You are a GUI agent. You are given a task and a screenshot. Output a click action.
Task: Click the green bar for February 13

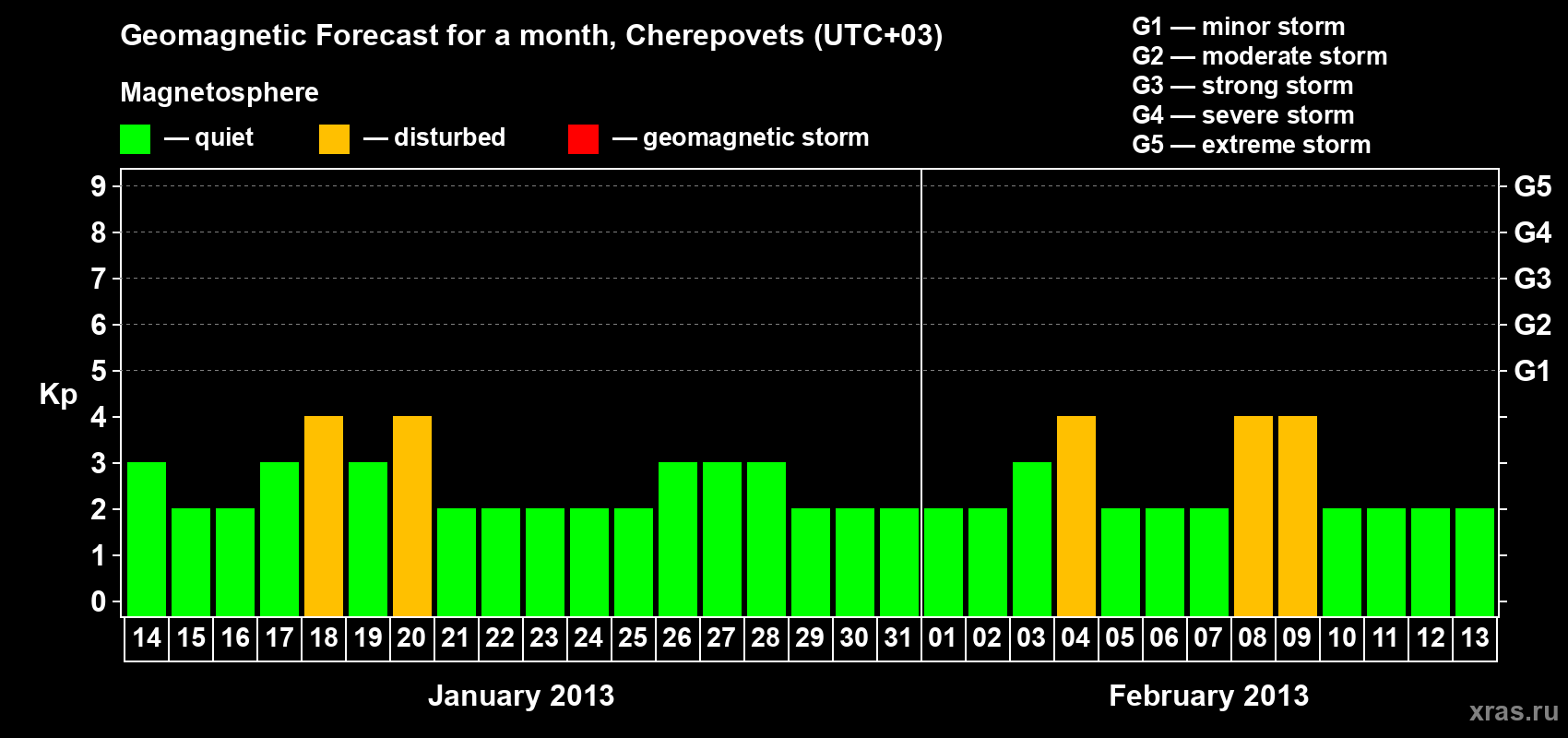click(1475, 562)
